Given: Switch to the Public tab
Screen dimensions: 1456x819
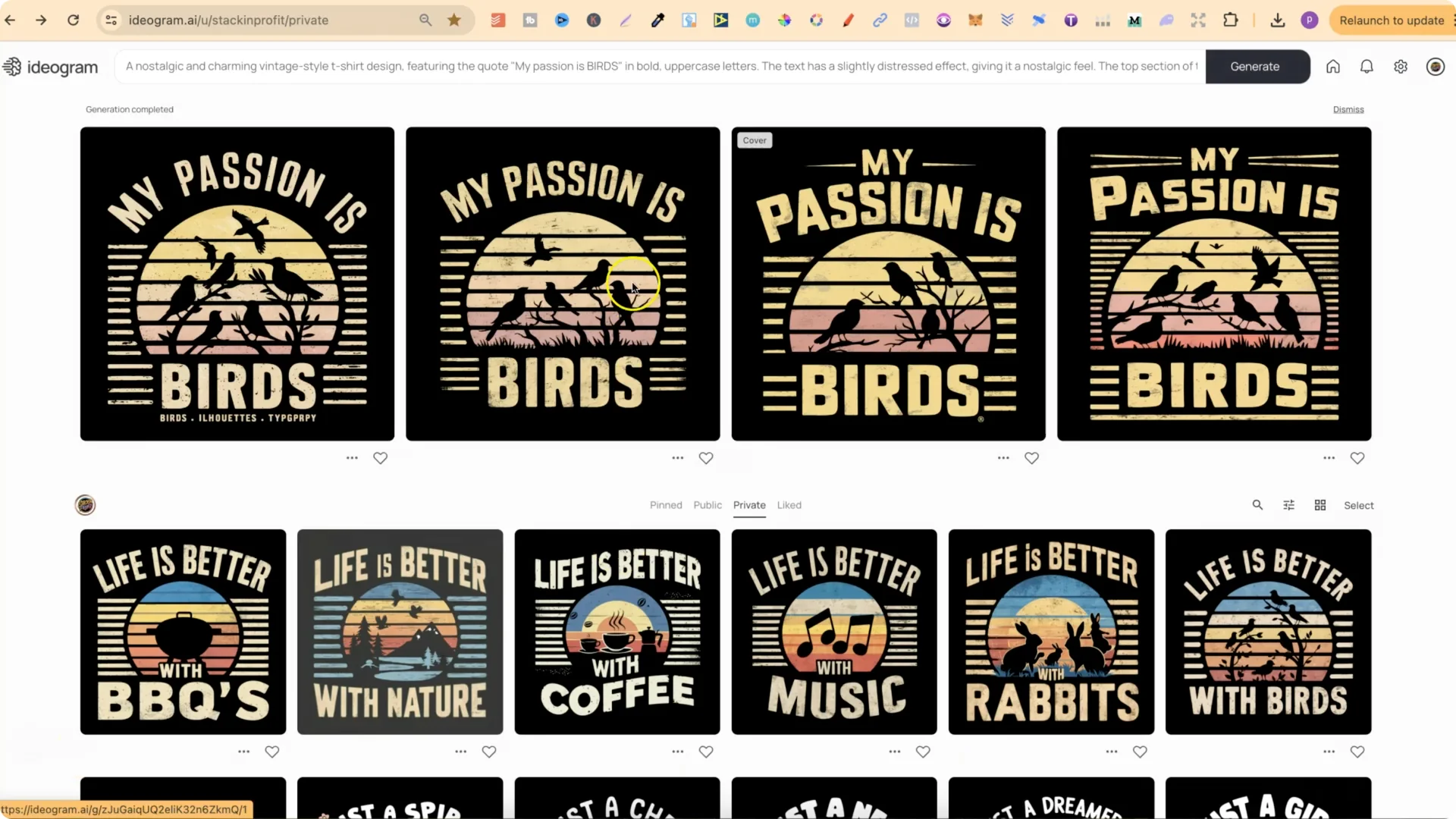Looking at the screenshot, I should click(708, 505).
